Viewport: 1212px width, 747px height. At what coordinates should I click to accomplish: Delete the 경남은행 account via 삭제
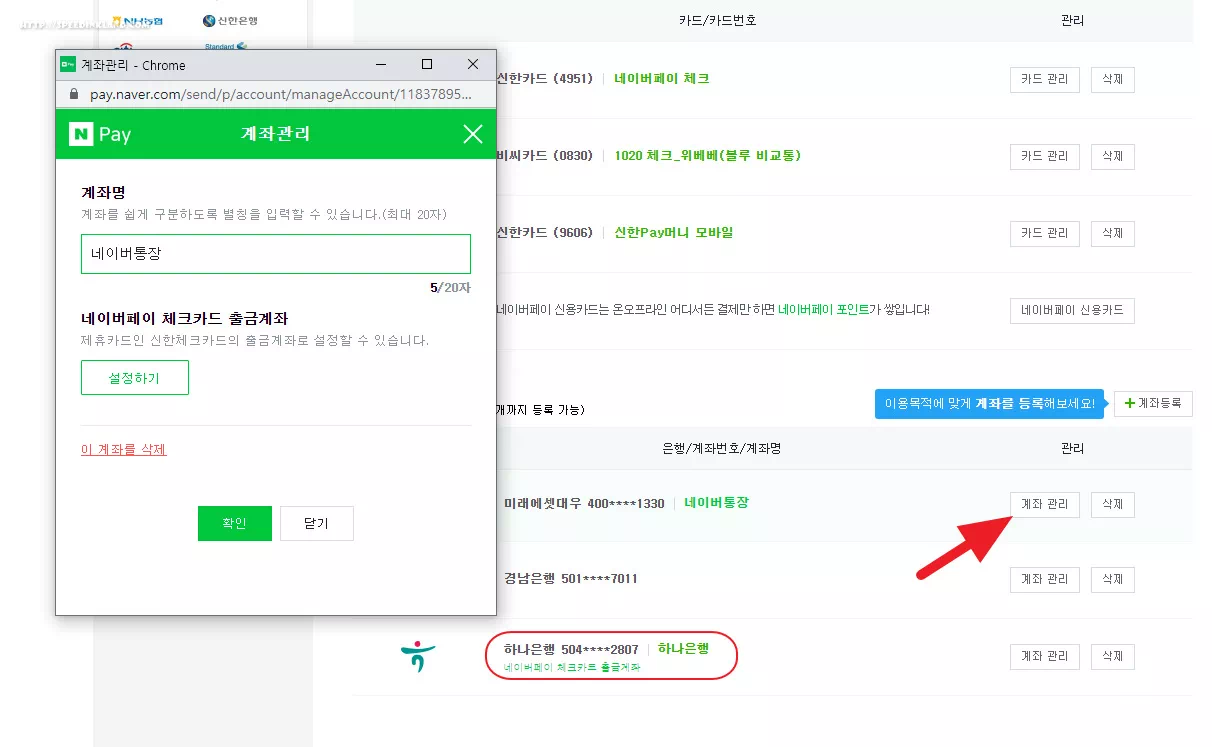coord(1112,578)
